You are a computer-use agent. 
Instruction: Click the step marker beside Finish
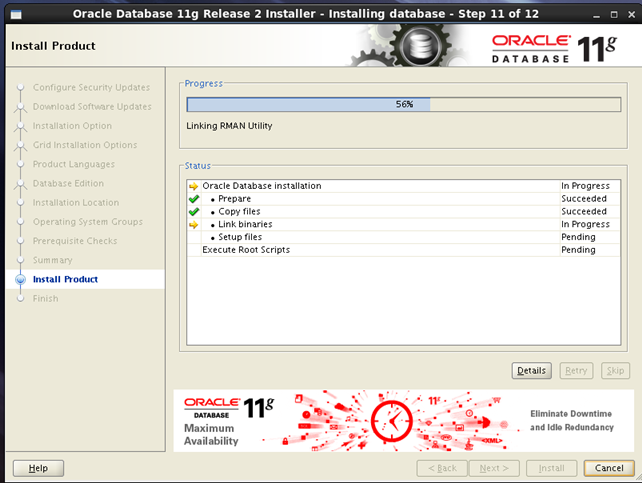point(20,298)
